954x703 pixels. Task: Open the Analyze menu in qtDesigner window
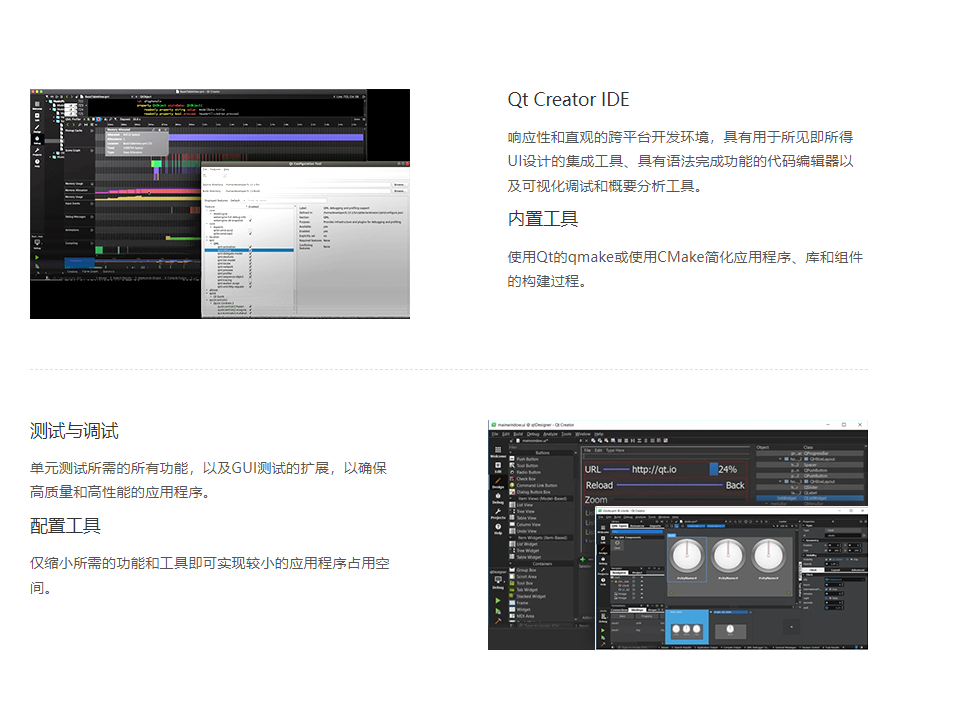(549, 434)
